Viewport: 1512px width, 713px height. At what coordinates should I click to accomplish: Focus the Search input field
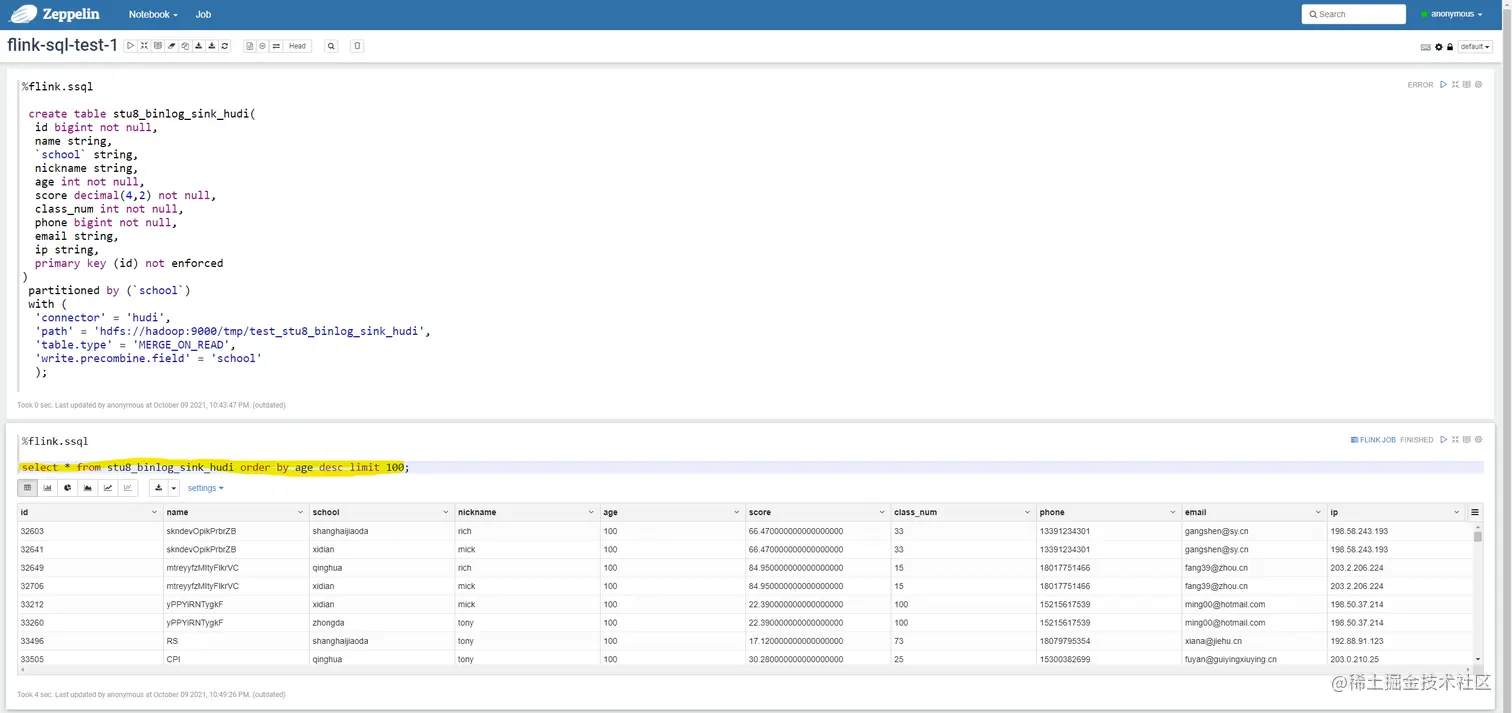1355,14
